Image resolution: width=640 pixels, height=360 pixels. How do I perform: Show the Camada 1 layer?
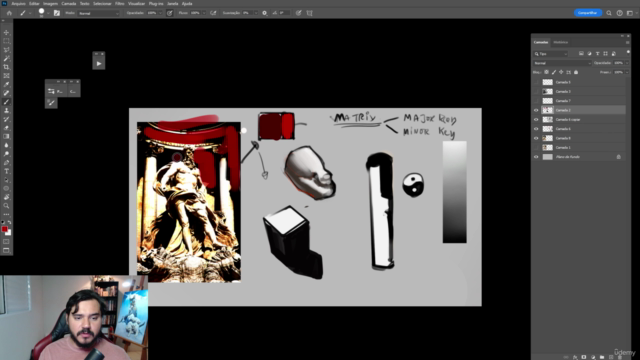tap(536, 147)
